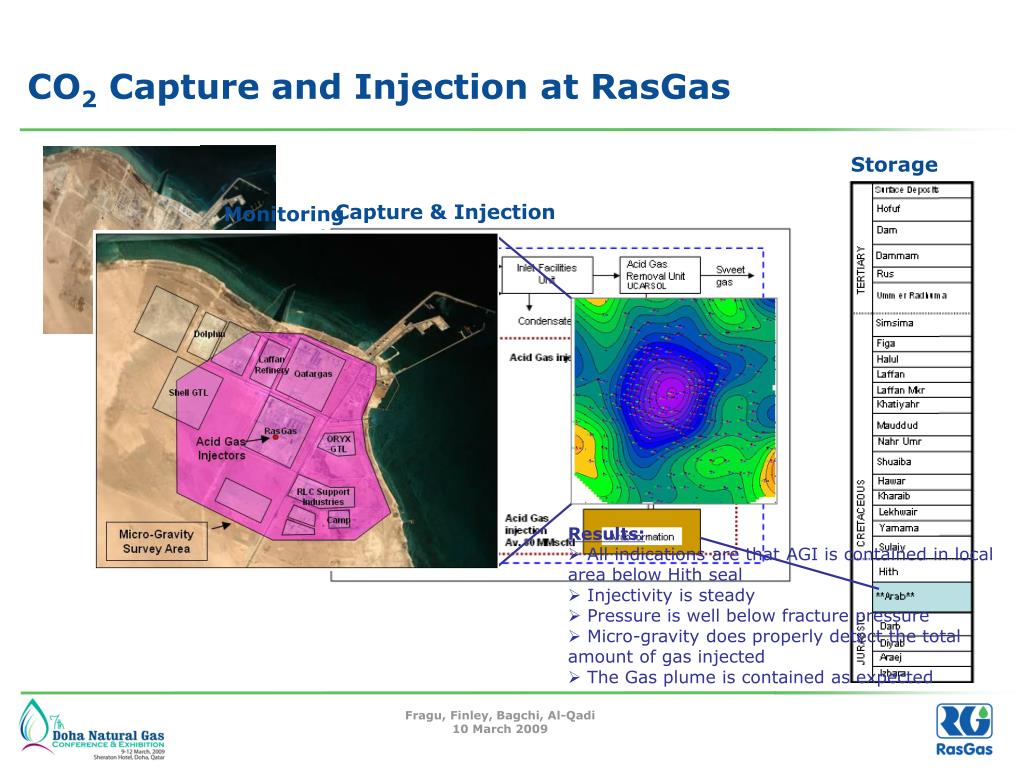Click the Hith seal row
1024x768 pixels.
pyautogui.click(x=922, y=572)
